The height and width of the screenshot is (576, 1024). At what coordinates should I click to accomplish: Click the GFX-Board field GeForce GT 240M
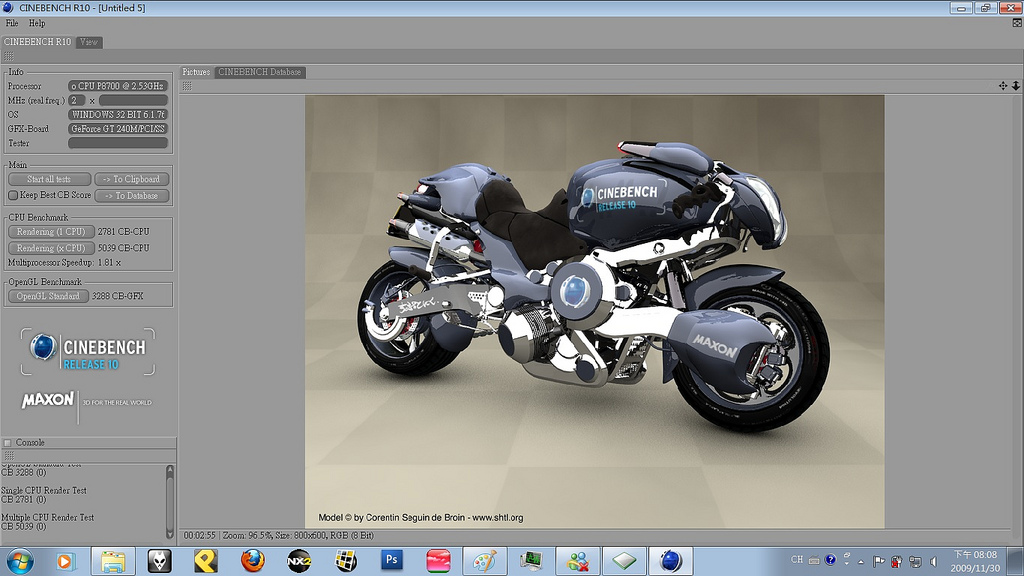(x=118, y=129)
